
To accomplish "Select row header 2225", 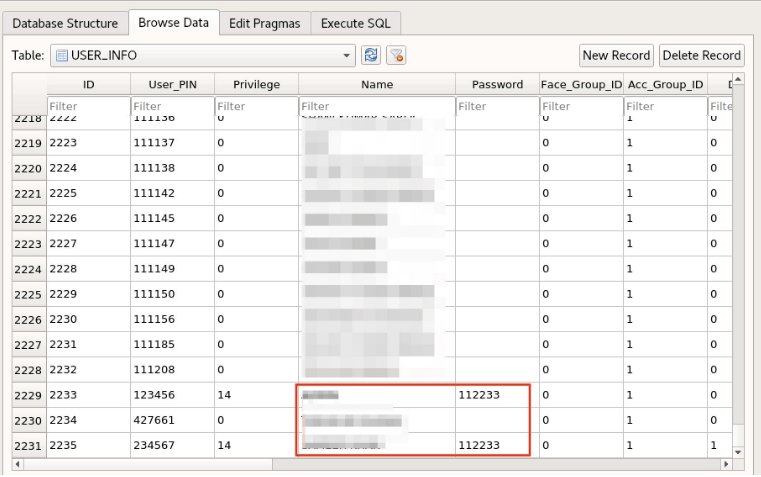I will point(29,295).
